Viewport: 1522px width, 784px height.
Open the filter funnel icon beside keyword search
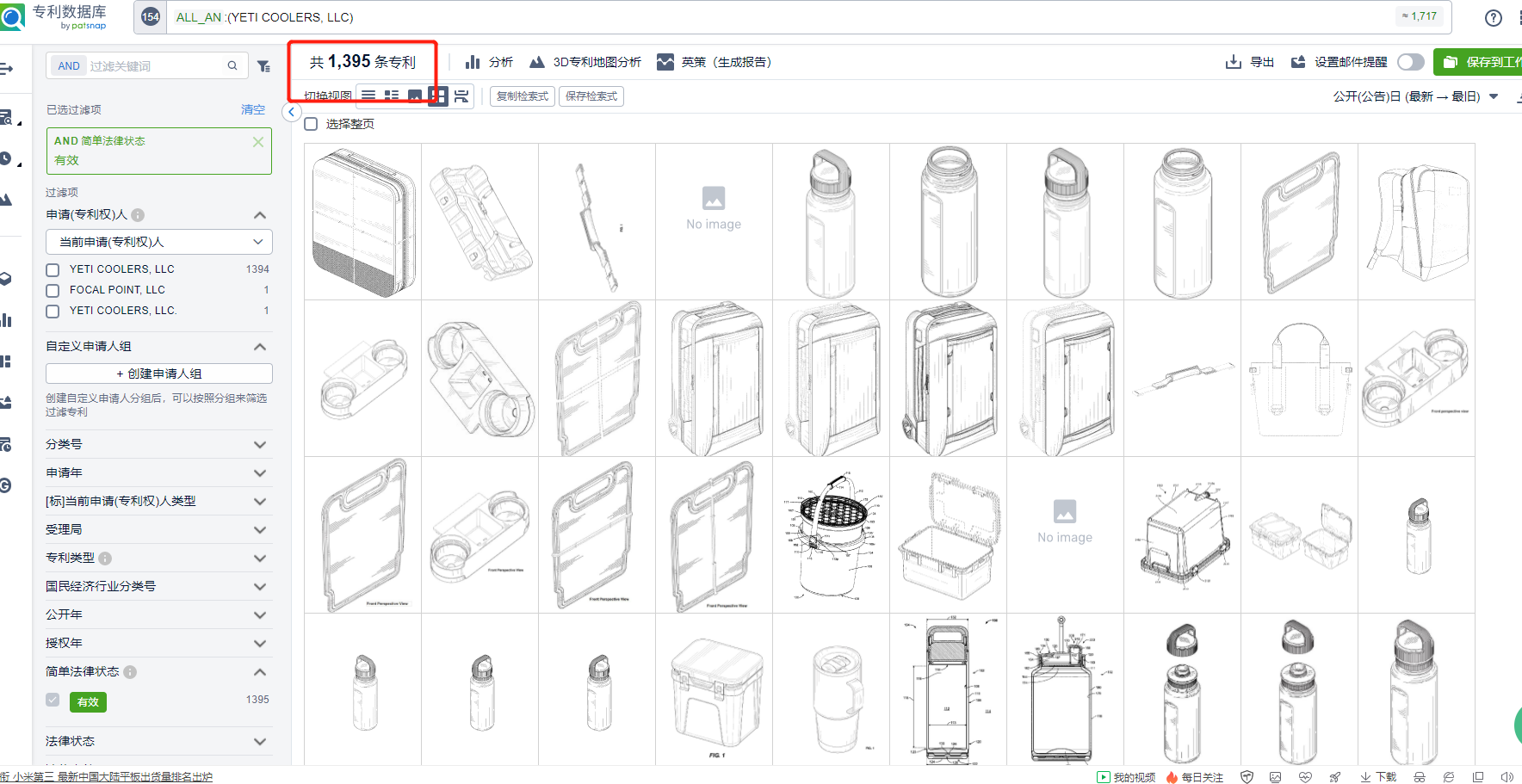coord(263,65)
